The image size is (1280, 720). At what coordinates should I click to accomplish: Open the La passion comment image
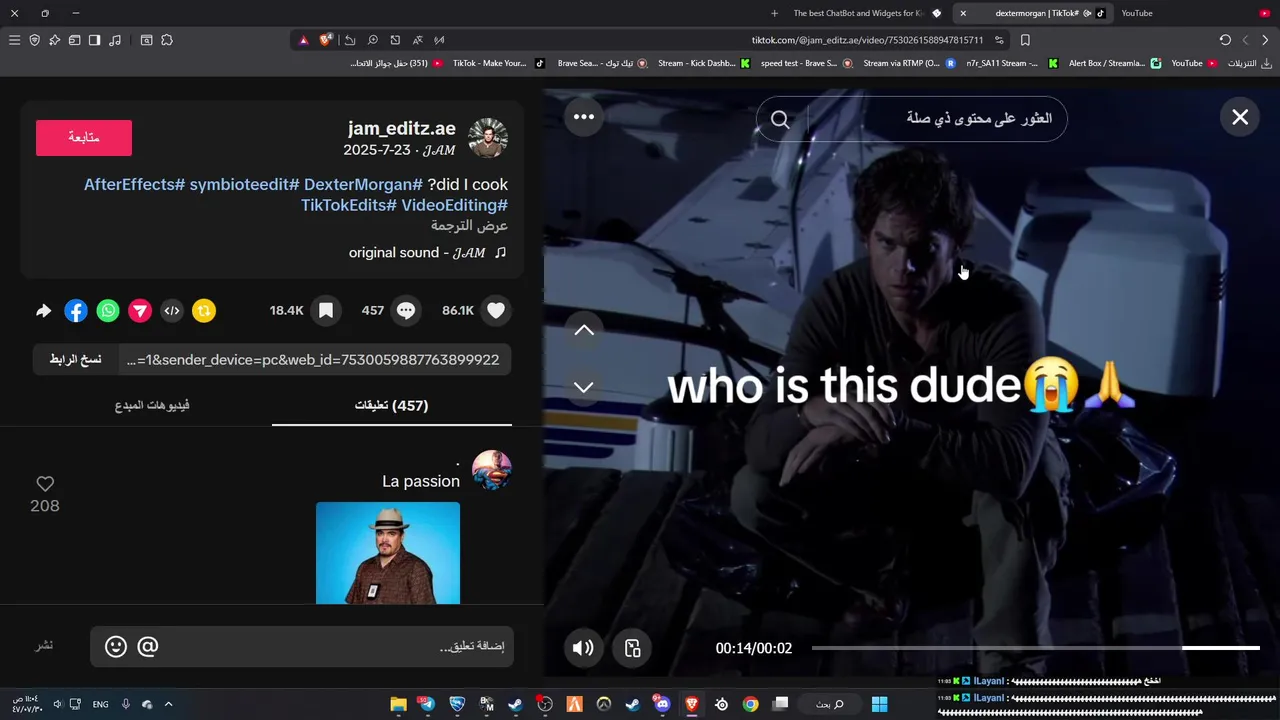(x=388, y=553)
